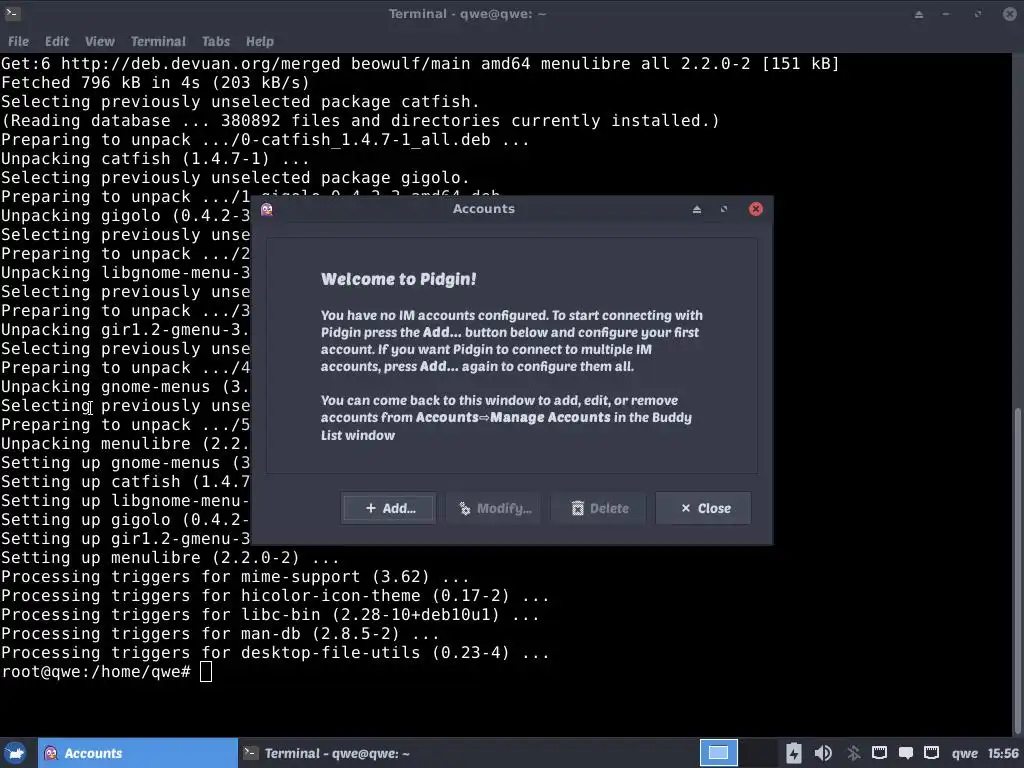Open the applications menu in the taskbar
This screenshot has width=1024, height=768.
click(16, 753)
